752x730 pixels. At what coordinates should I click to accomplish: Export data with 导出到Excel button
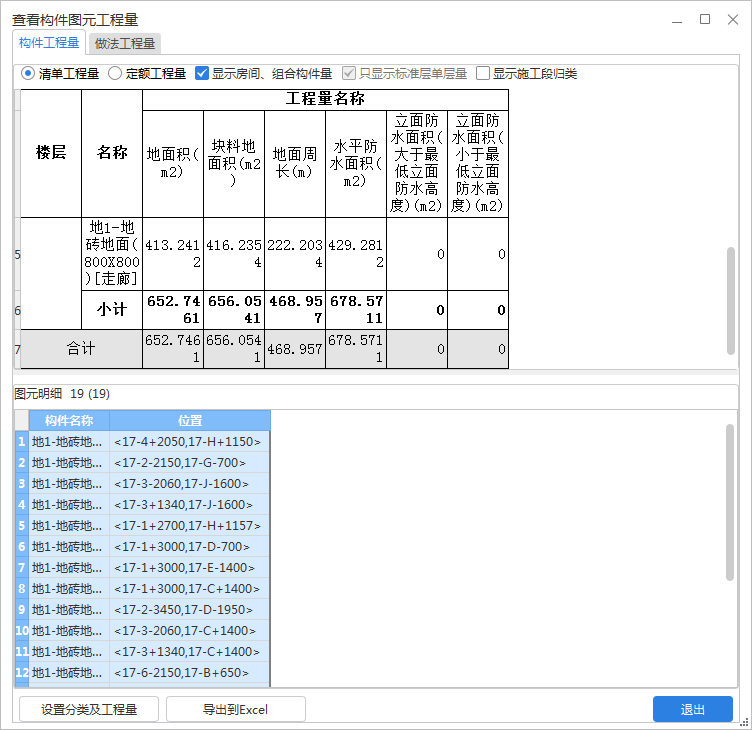click(235, 709)
